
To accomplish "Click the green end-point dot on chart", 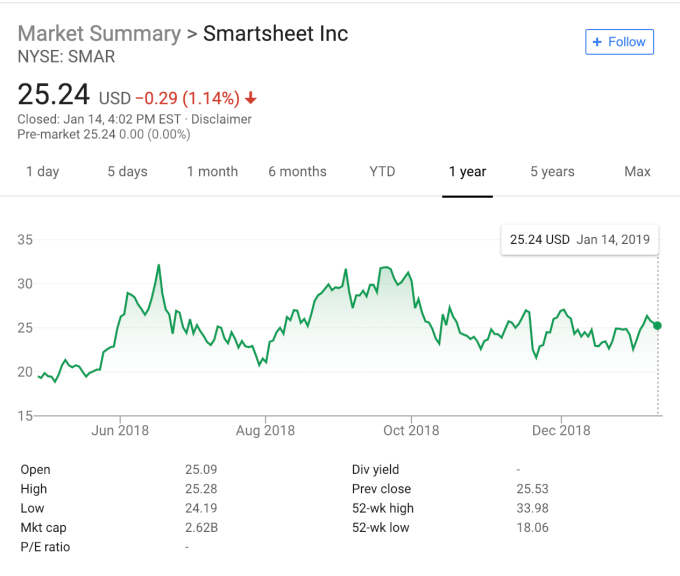I will tap(657, 326).
